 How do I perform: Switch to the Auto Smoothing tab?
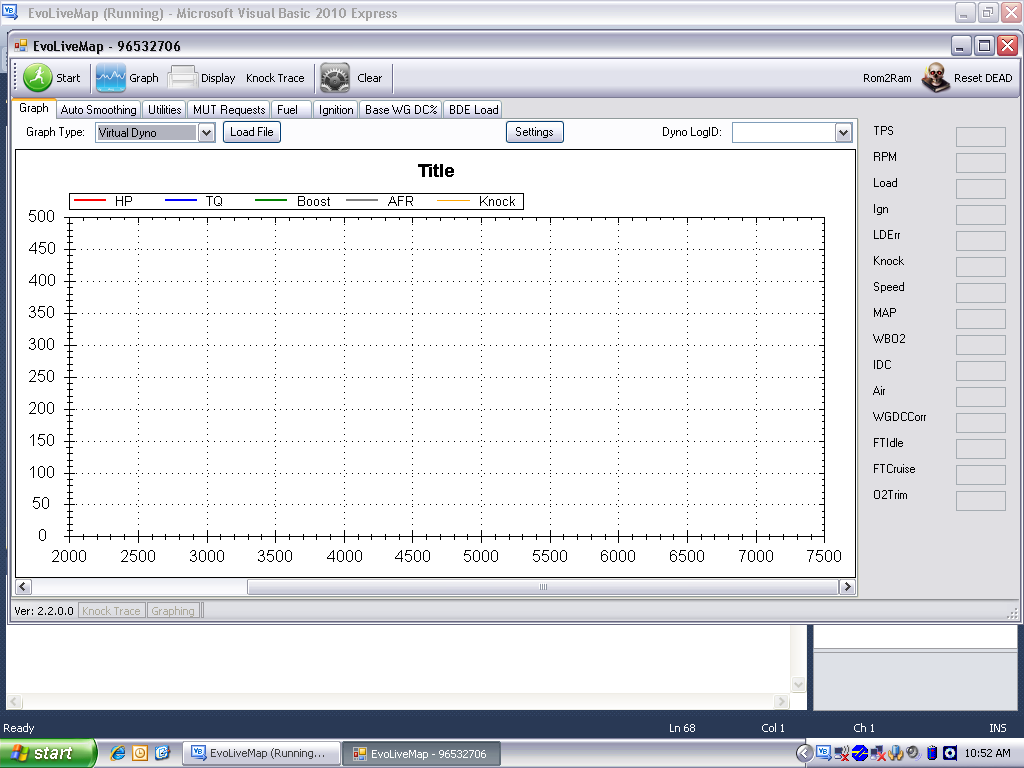tap(99, 110)
